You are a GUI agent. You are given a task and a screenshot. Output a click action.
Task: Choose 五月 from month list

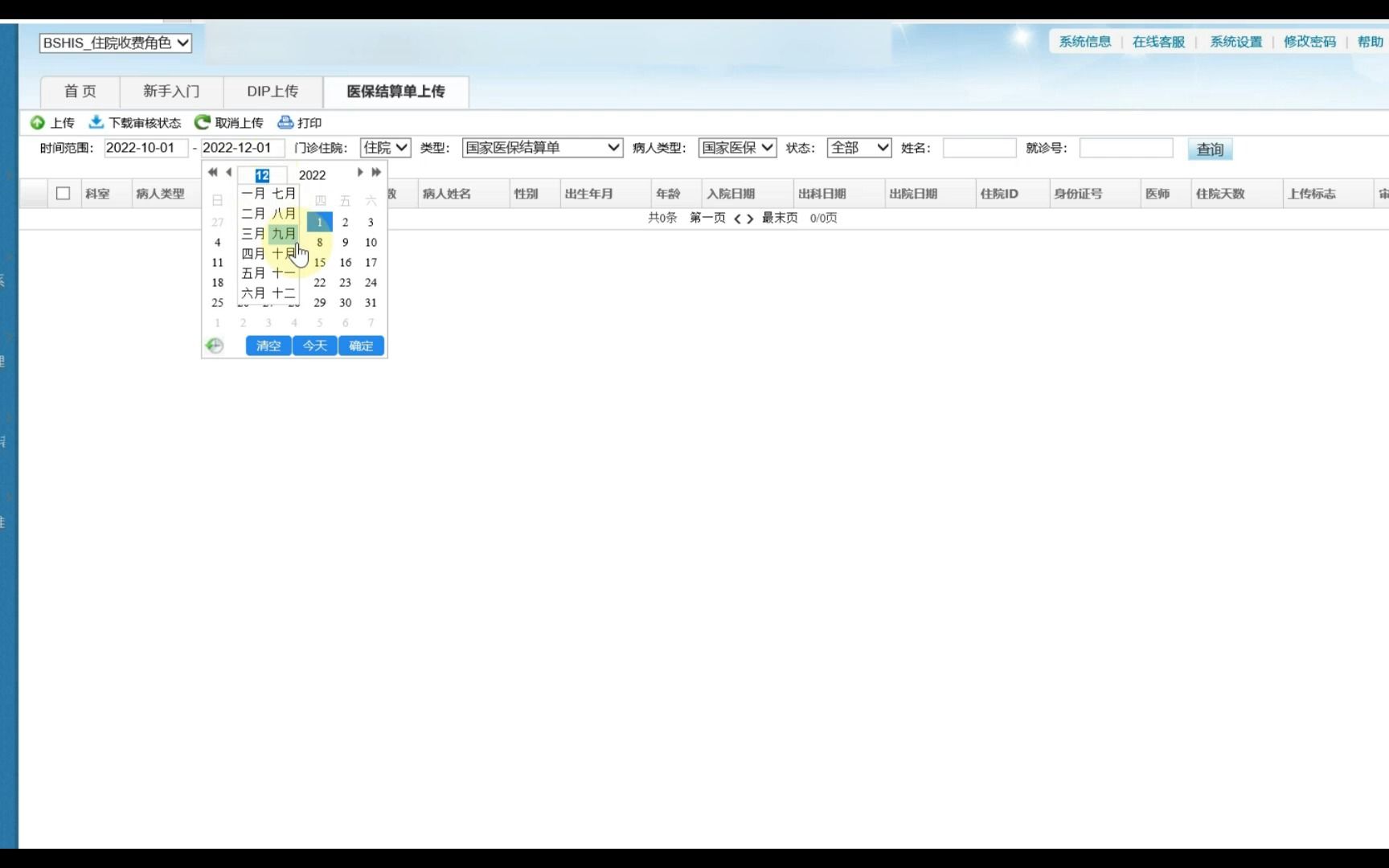(x=253, y=273)
